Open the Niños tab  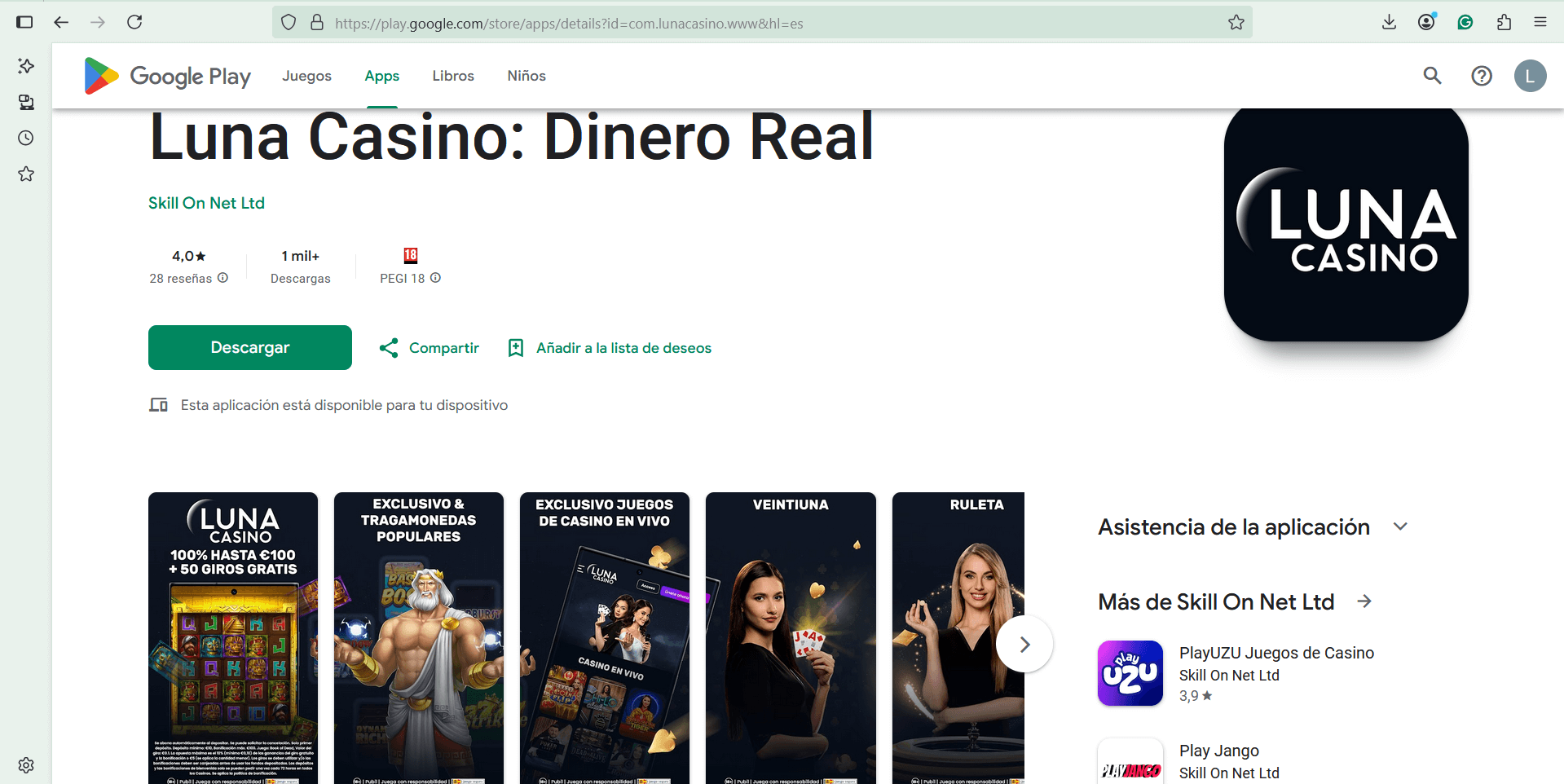[526, 76]
